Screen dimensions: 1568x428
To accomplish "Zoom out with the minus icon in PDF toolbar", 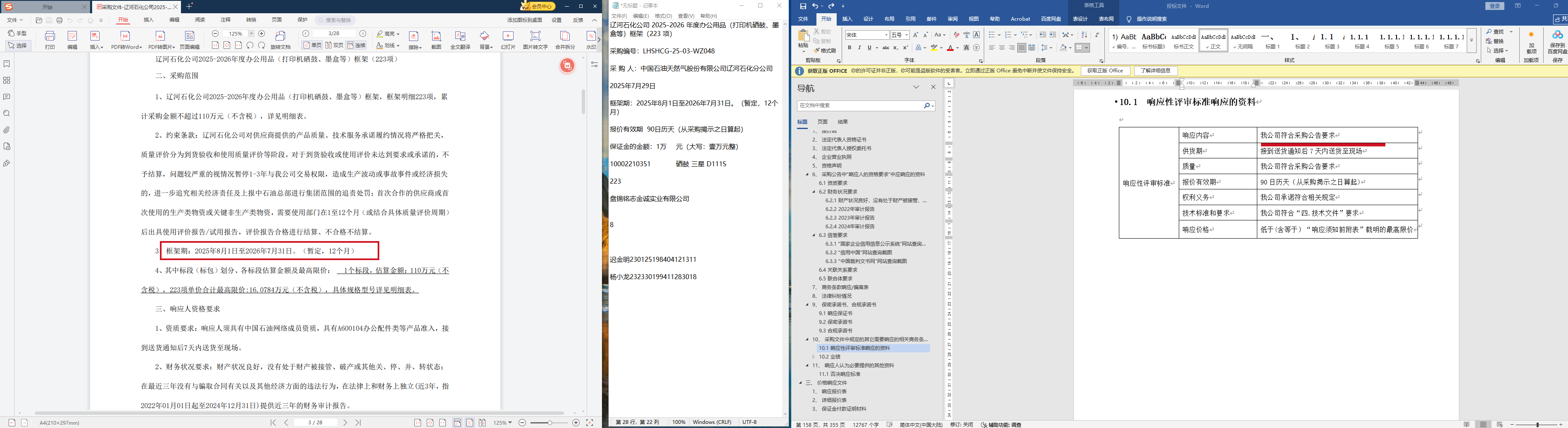I will (216, 33).
